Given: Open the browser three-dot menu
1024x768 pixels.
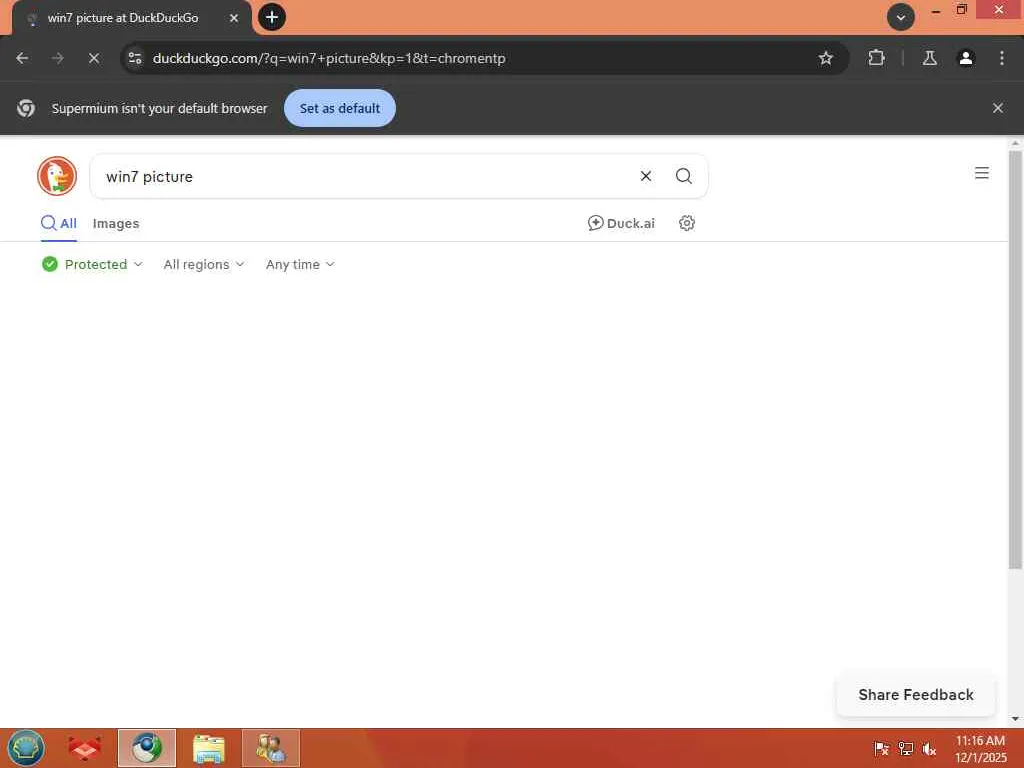Looking at the screenshot, I should pyautogui.click(x=1002, y=58).
